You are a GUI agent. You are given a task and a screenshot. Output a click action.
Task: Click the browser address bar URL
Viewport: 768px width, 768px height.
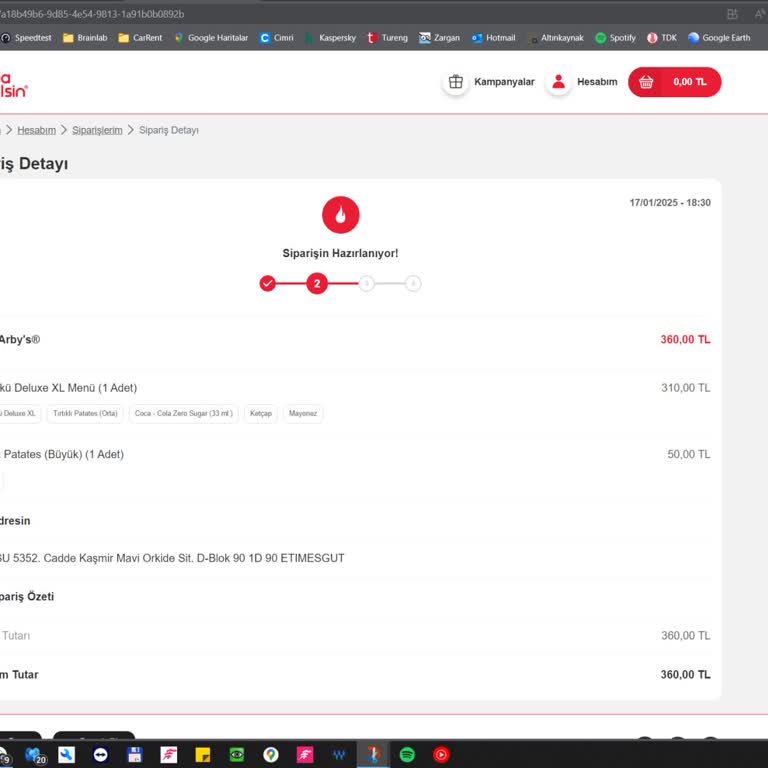(x=92, y=14)
